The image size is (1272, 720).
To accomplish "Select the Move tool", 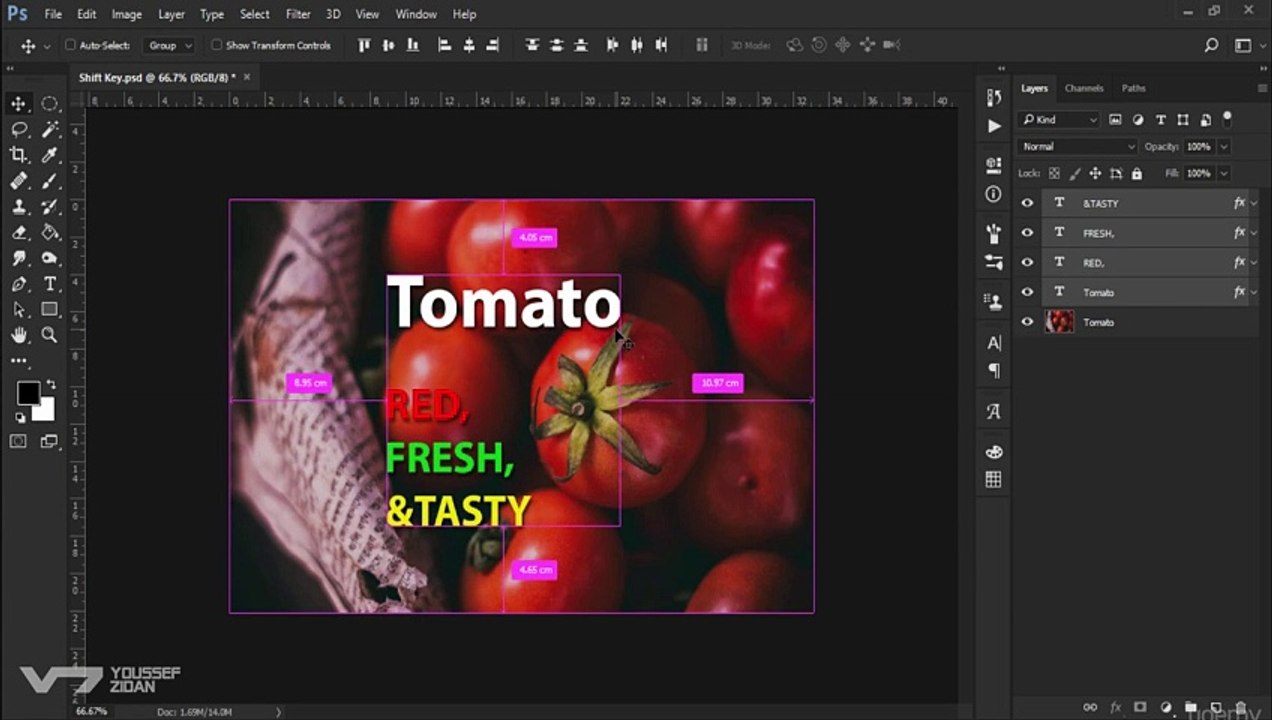I will click(18, 104).
